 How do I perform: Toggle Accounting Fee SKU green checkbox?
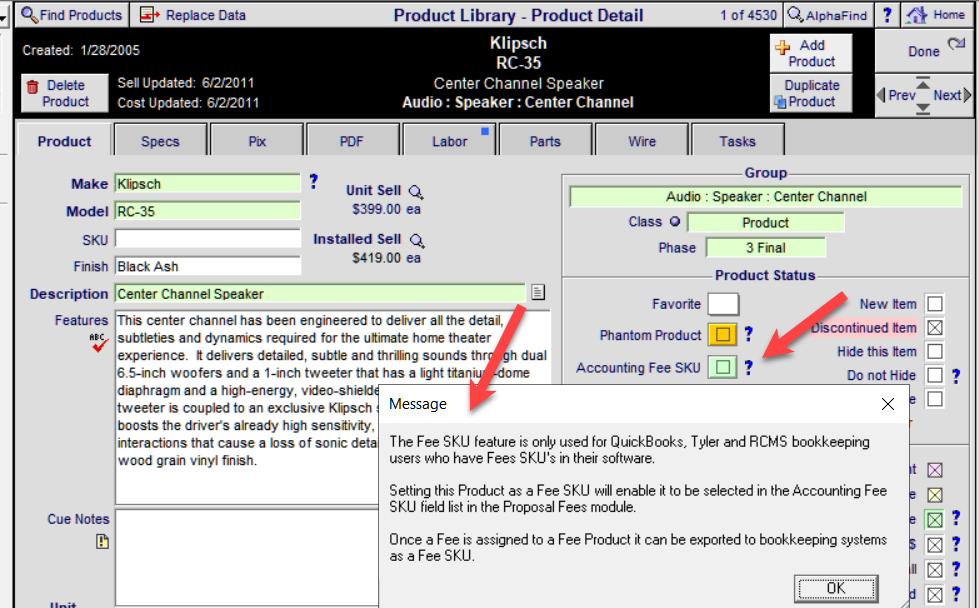[723, 367]
